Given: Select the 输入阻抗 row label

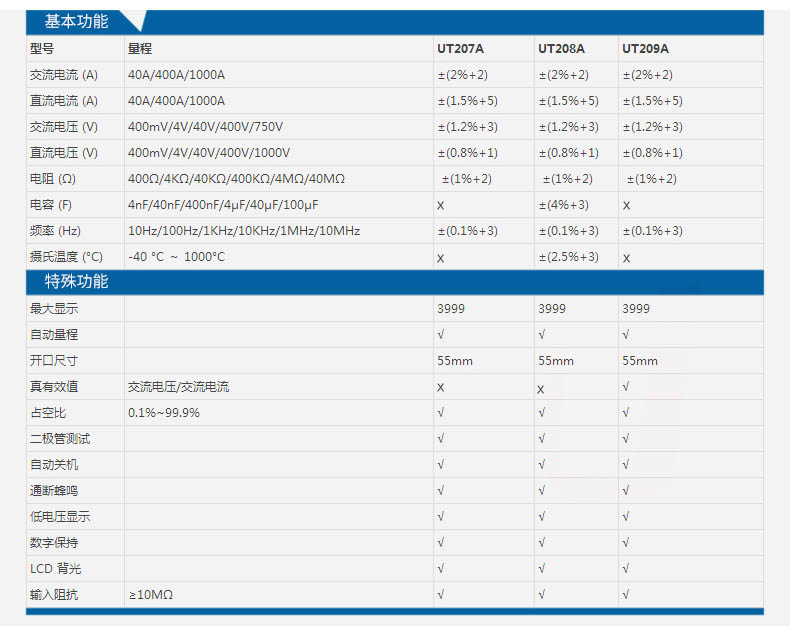Looking at the screenshot, I should [54, 595].
